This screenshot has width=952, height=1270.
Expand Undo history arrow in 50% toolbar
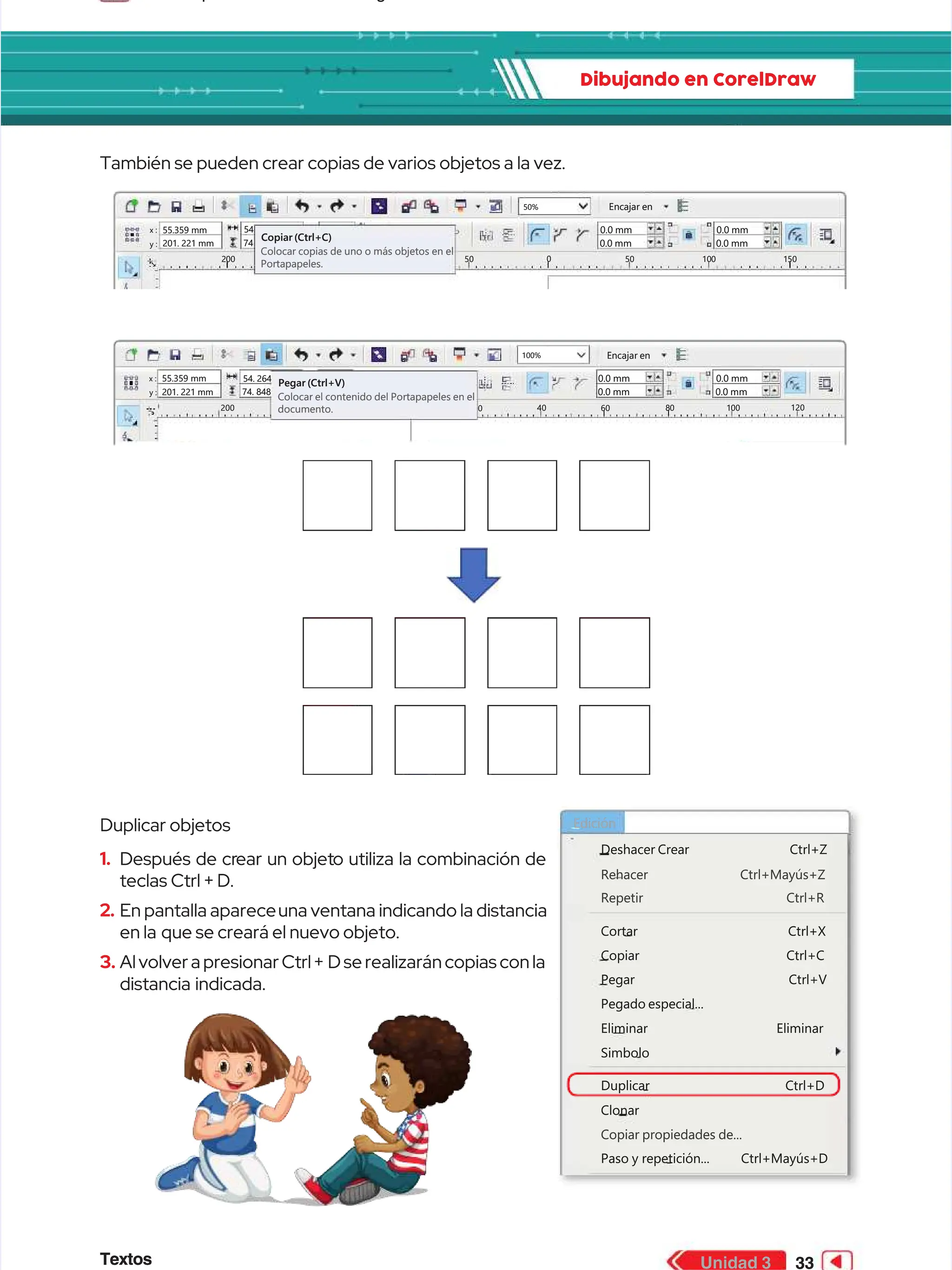click(319, 206)
